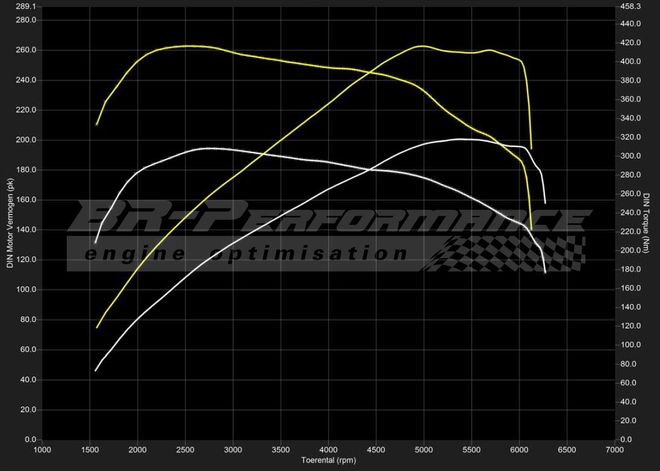
Task: Click the 1000 tick on the rpm axis
Action: pyautogui.click(x=43, y=450)
